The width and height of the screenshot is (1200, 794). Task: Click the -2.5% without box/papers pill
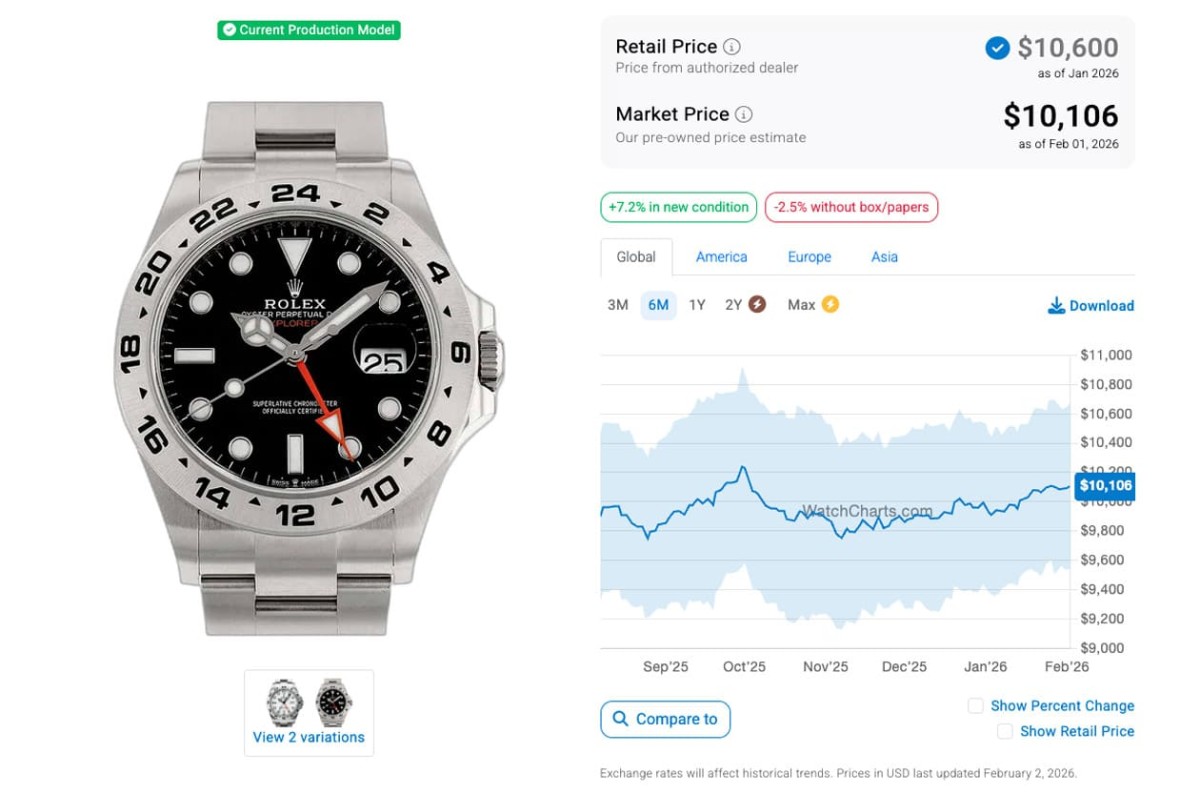point(851,208)
